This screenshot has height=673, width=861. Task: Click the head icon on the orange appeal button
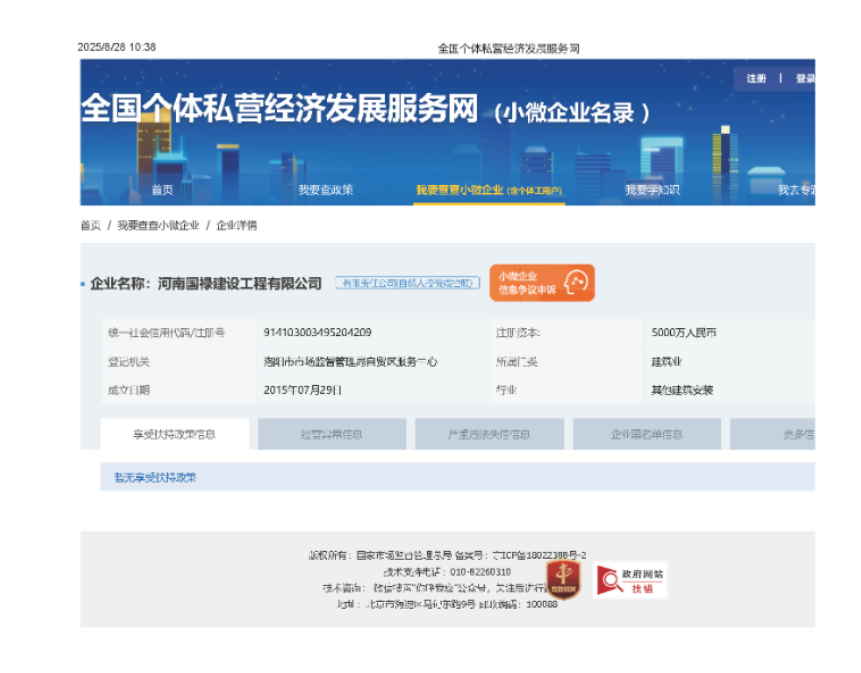[x=575, y=283]
